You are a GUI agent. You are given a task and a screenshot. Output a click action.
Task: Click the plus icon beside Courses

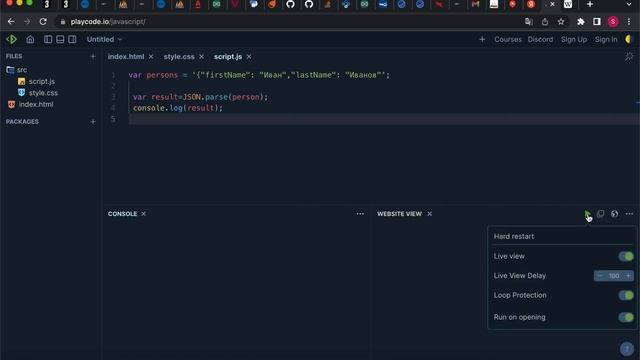482,39
